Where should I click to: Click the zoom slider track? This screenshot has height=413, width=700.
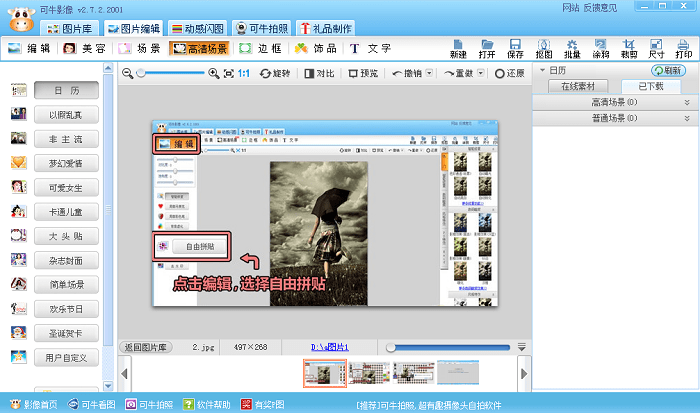pyautogui.click(x=175, y=74)
